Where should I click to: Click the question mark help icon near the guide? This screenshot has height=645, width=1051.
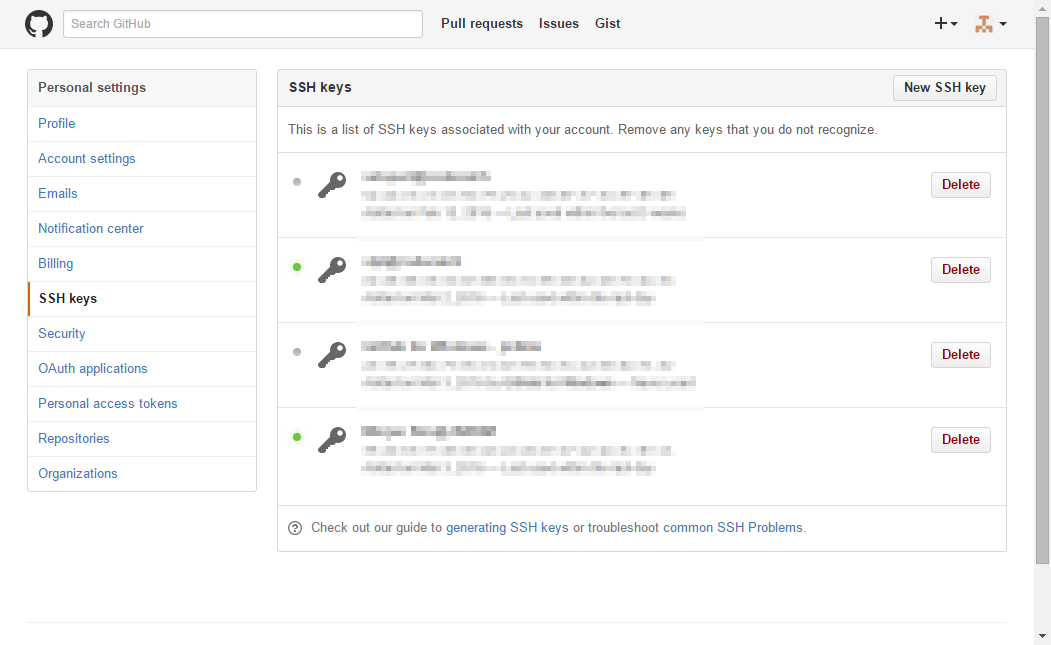295,527
